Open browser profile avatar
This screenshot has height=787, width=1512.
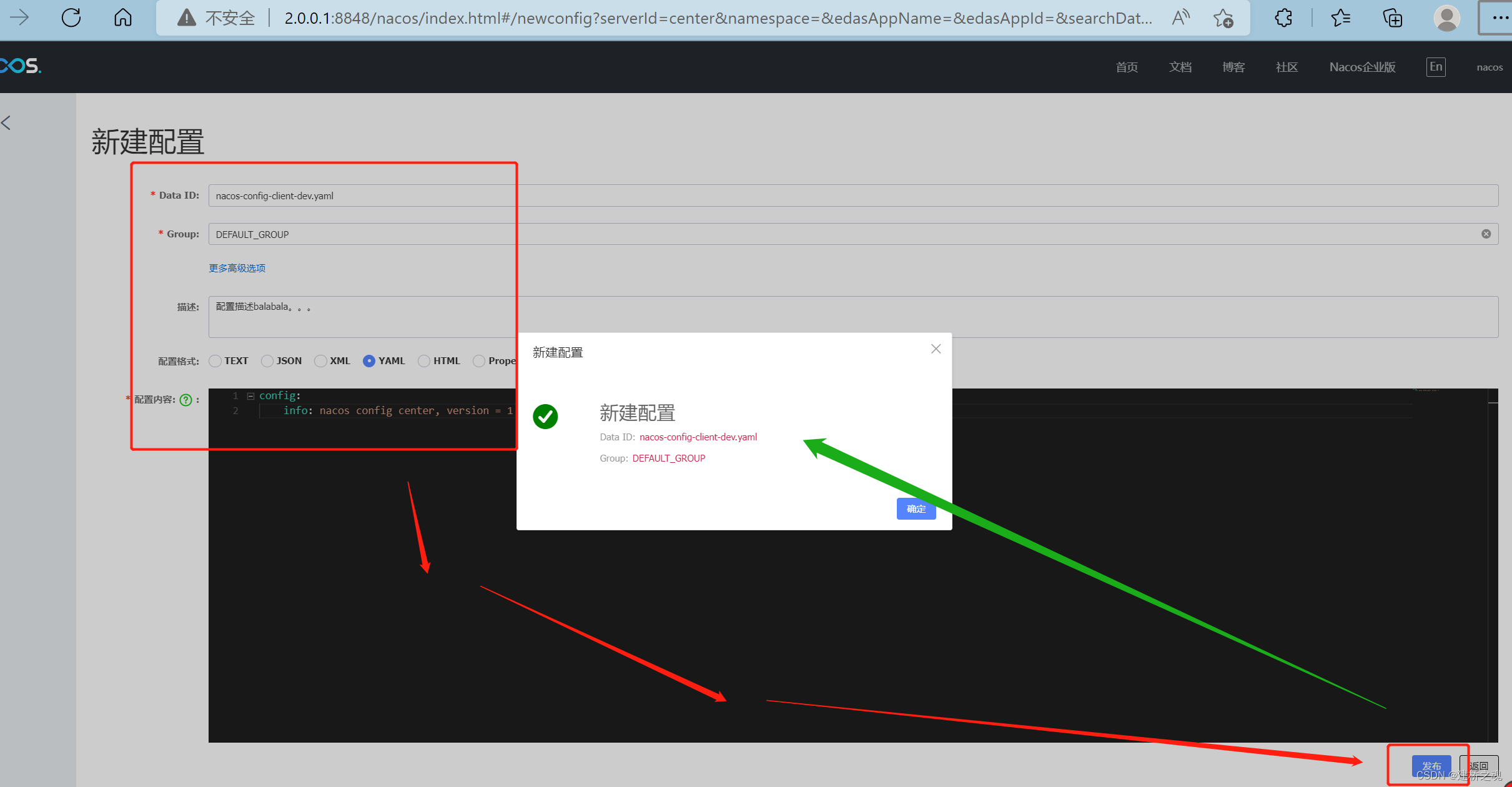pos(1446,18)
